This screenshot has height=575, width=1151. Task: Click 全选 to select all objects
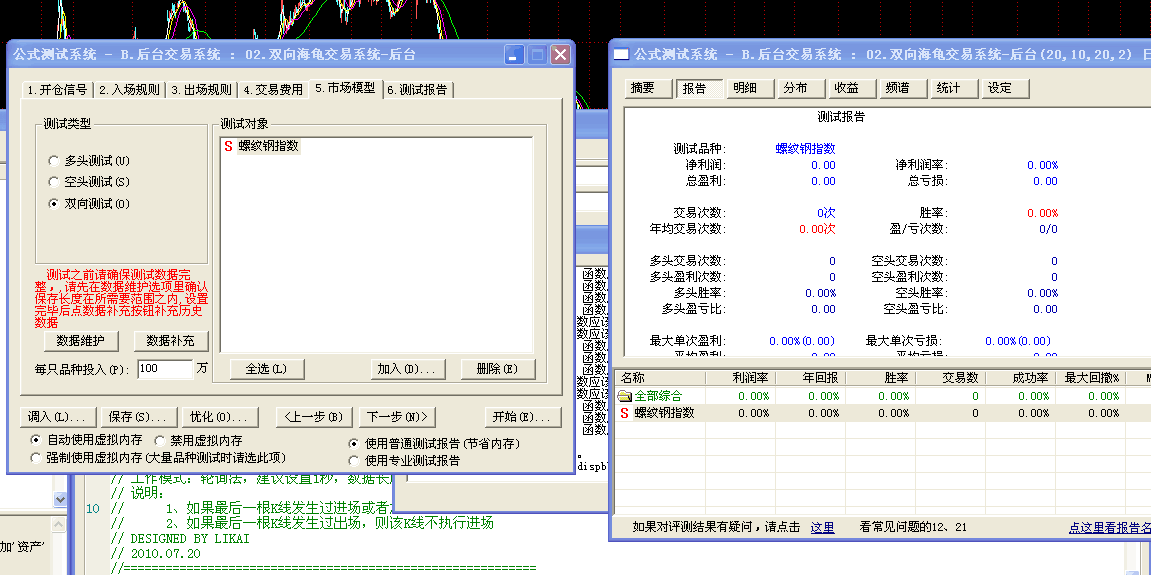click(265, 369)
